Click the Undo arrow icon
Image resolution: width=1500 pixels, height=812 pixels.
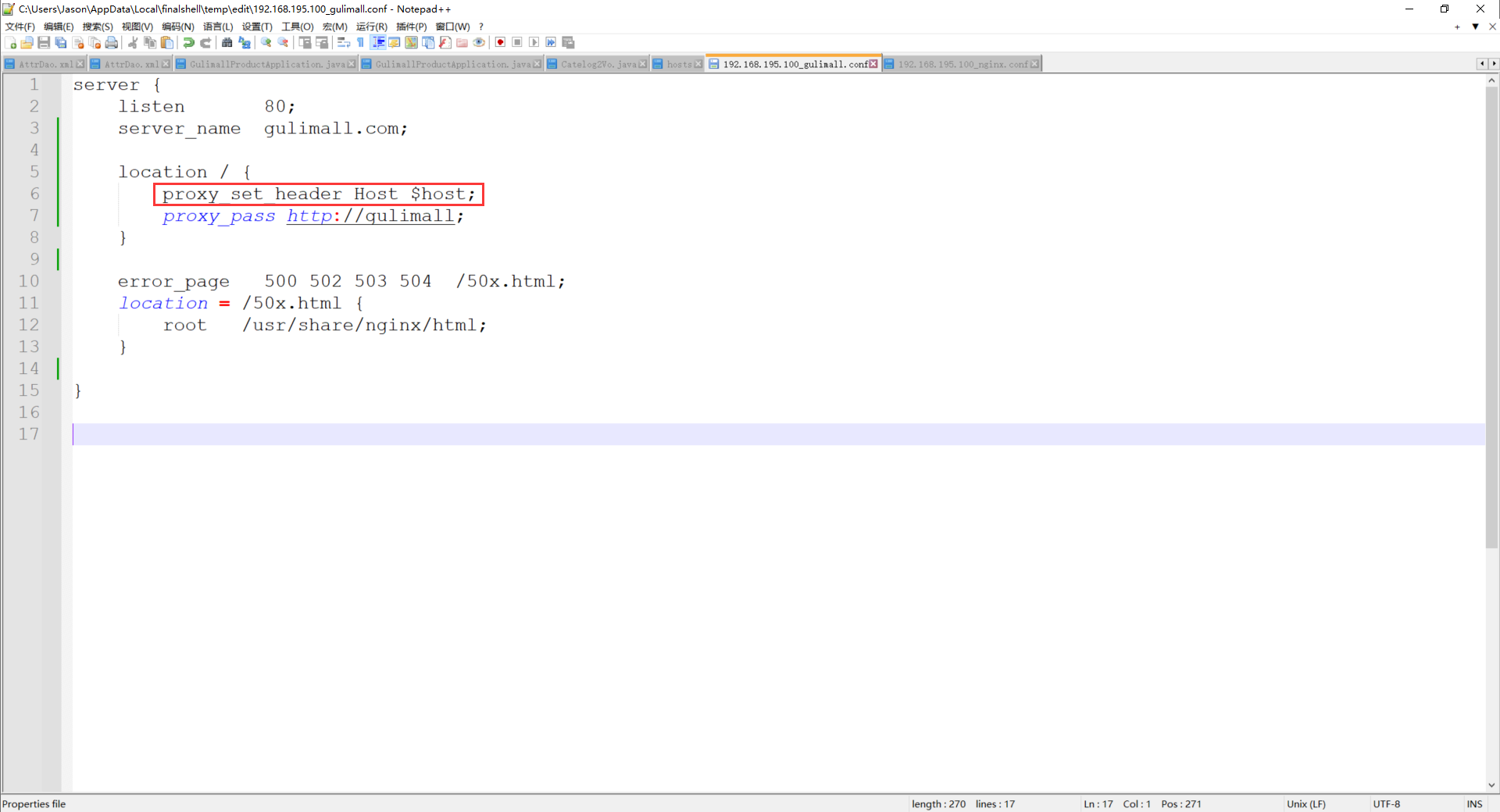pos(188,43)
